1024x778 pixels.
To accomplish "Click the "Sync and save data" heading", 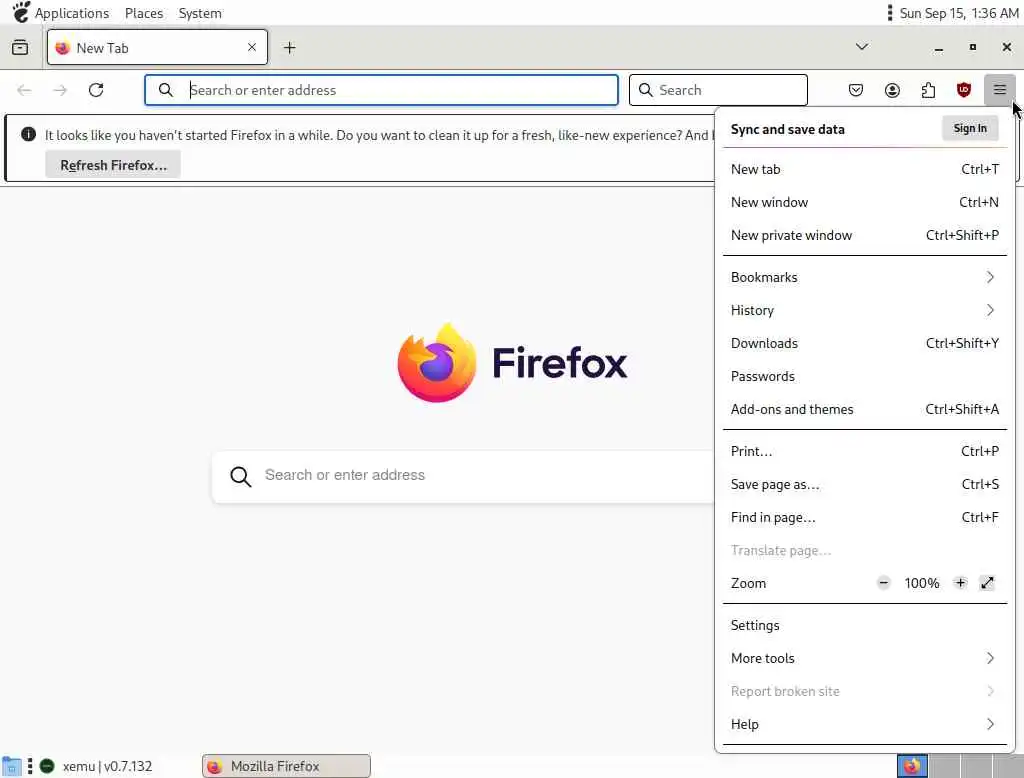I will coord(788,129).
